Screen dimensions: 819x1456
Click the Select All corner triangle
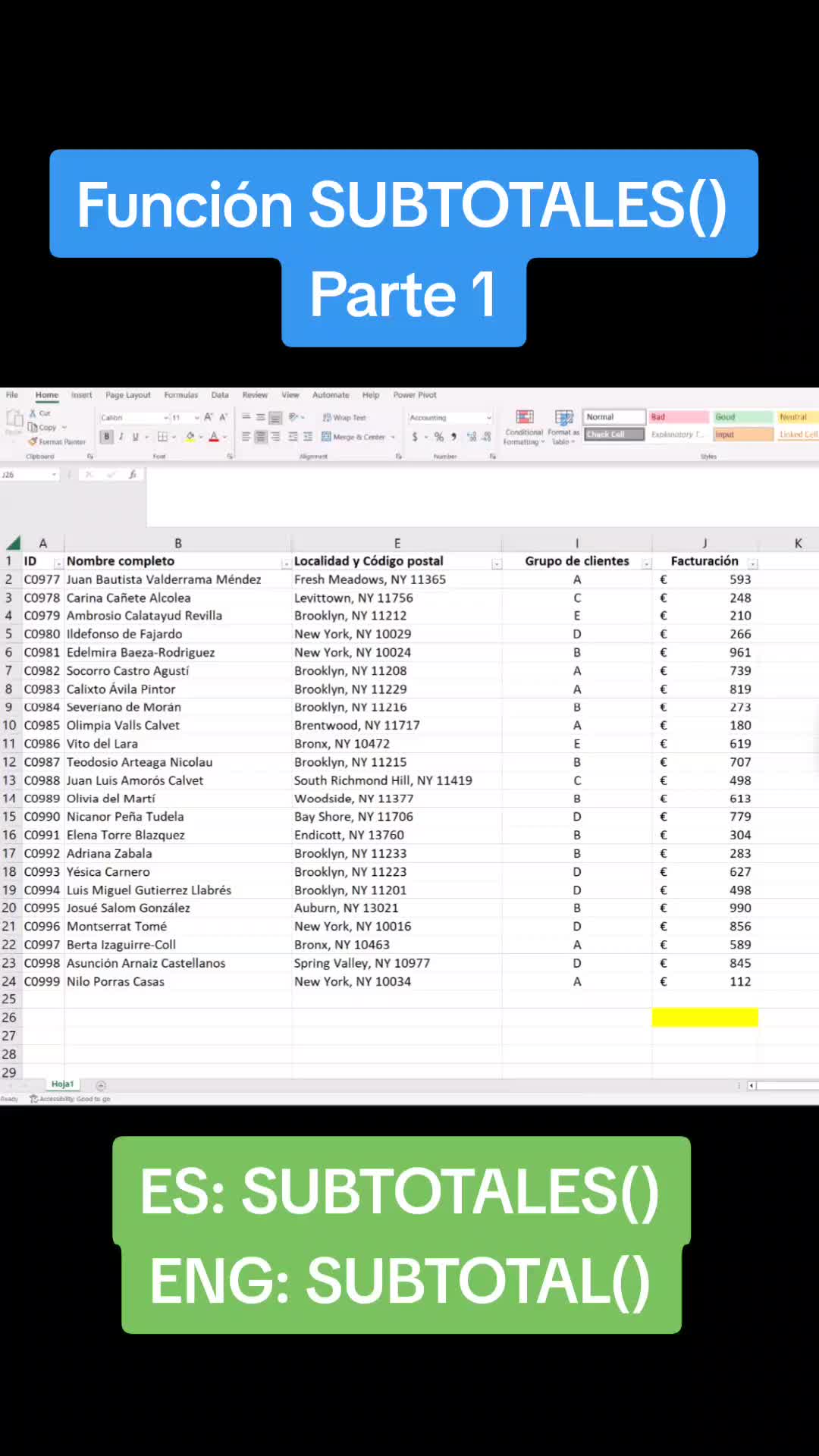(x=14, y=543)
